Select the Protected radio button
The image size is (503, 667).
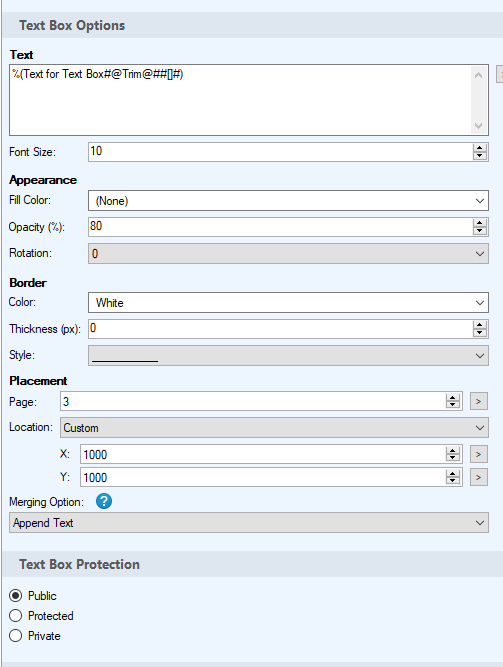pyautogui.click(x=16, y=616)
